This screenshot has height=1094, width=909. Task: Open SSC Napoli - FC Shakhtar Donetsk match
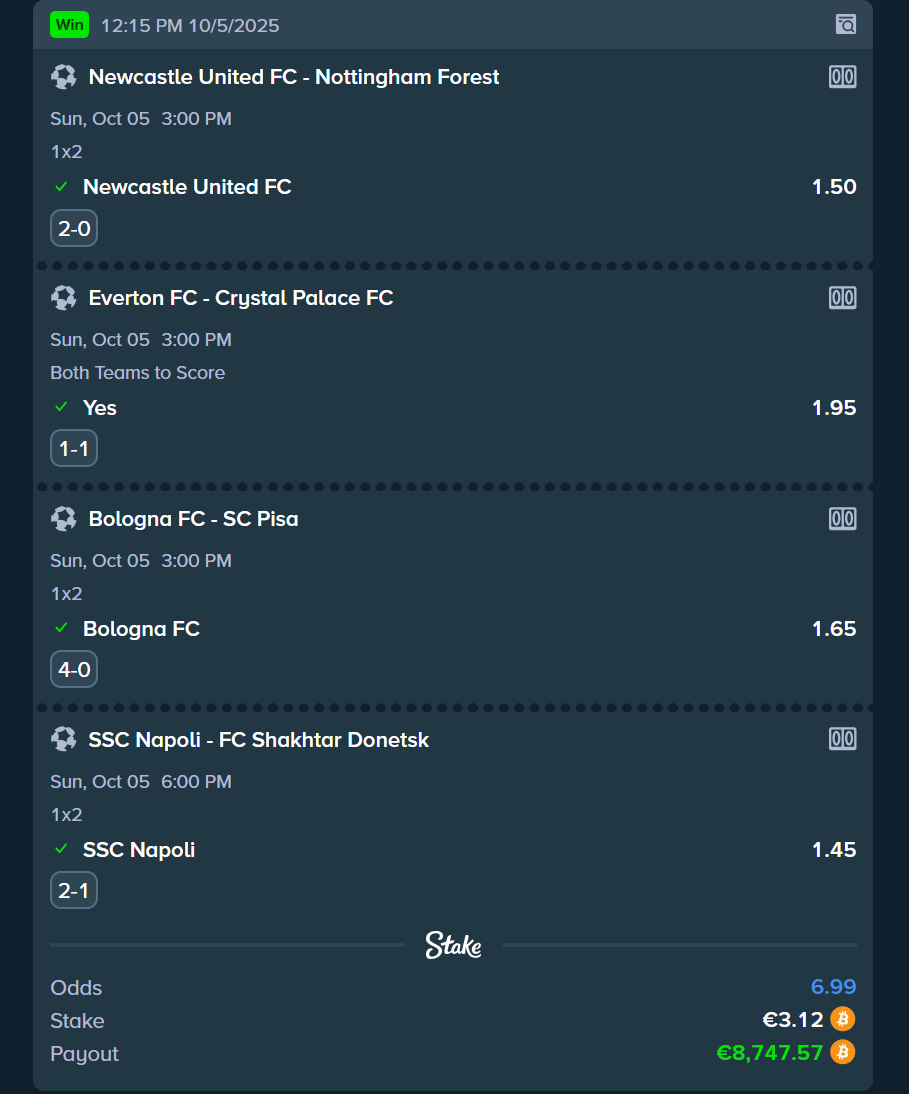click(259, 740)
